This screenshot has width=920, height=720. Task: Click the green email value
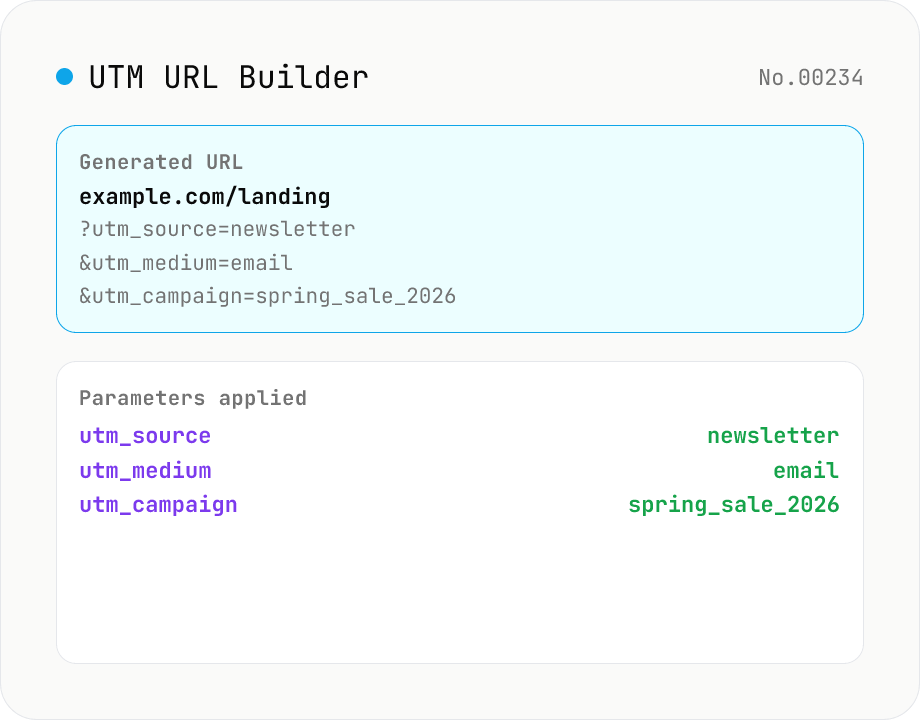806,471
